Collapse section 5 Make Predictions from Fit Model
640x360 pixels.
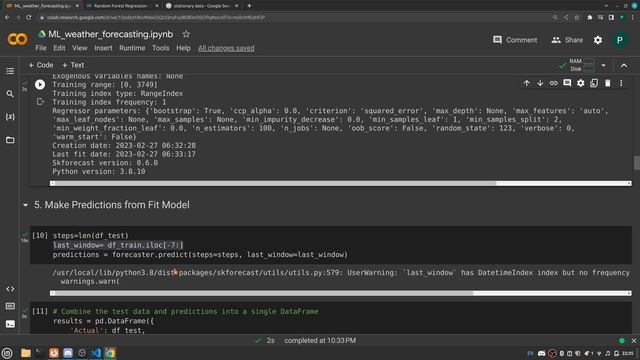(25, 205)
